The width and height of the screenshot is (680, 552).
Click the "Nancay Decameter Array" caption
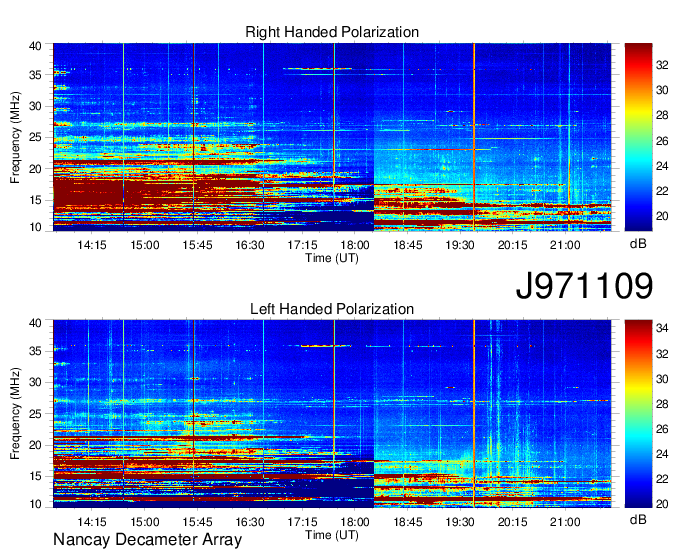(147, 539)
